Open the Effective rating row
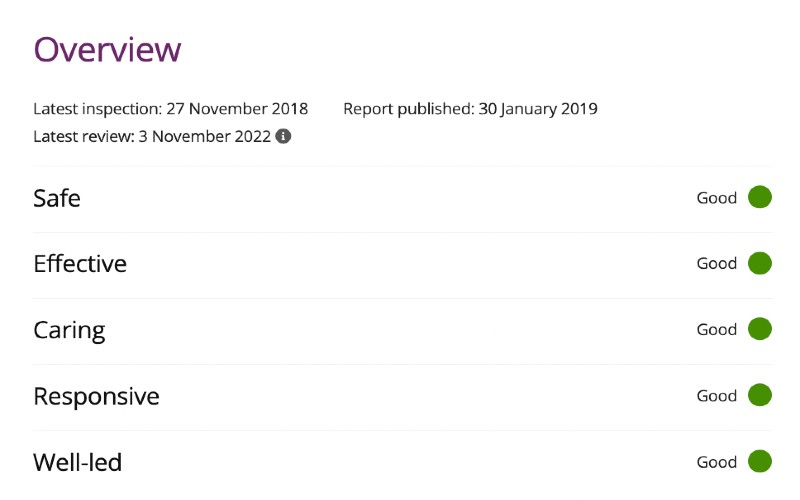 (403, 265)
